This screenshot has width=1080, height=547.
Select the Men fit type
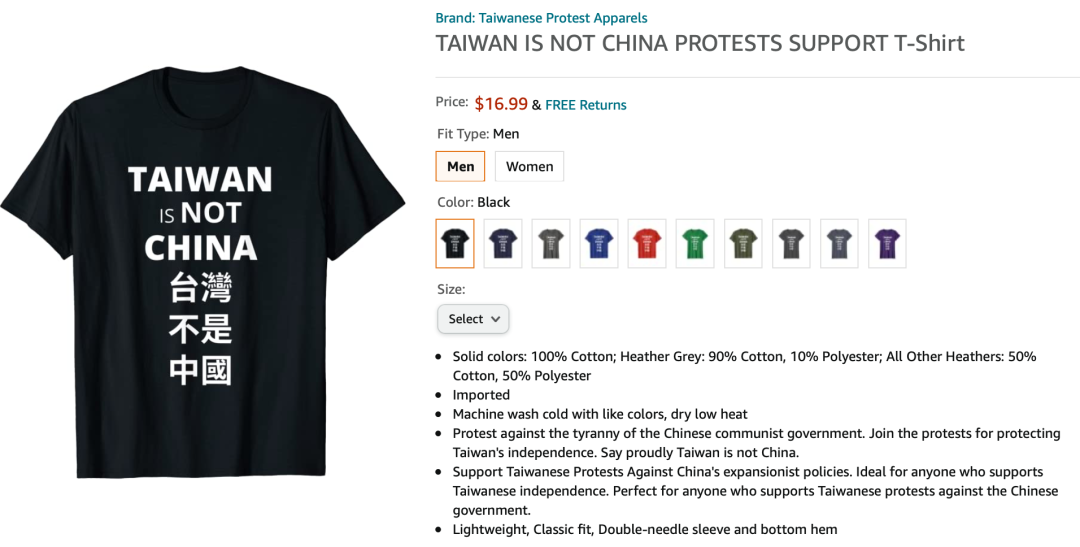pos(460,166)
